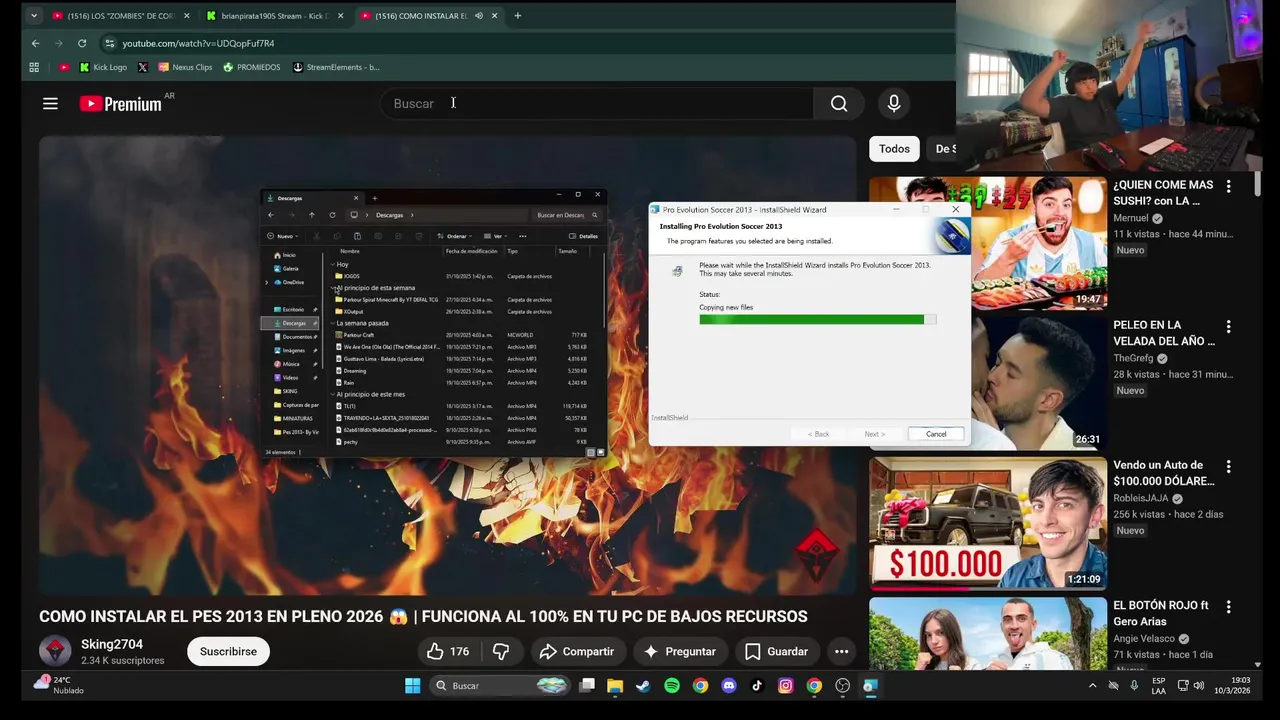Close the LOS ZOMBIES tab
This screenshot has height=720, width=1280.
pyautogui.click(x=185, y=16)
